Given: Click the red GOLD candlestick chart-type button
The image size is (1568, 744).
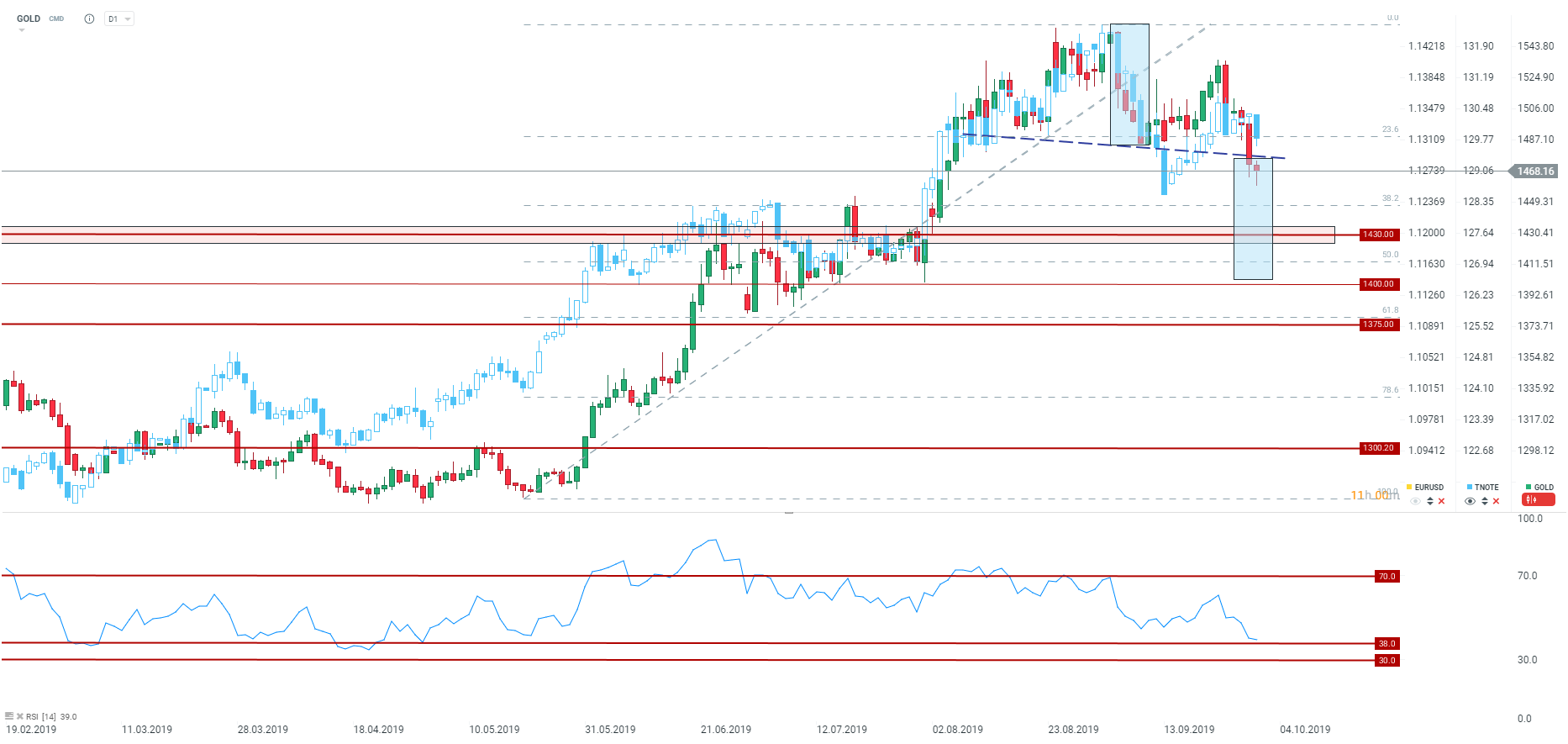Looking at the screenshot, I should click(1539, 500).
